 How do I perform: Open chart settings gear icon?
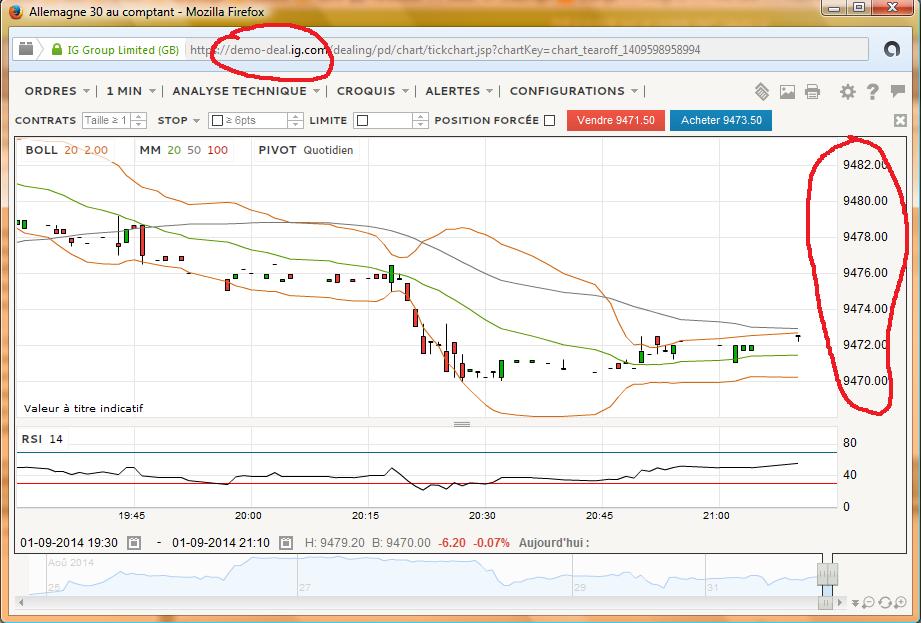click(x=848, y=91)
